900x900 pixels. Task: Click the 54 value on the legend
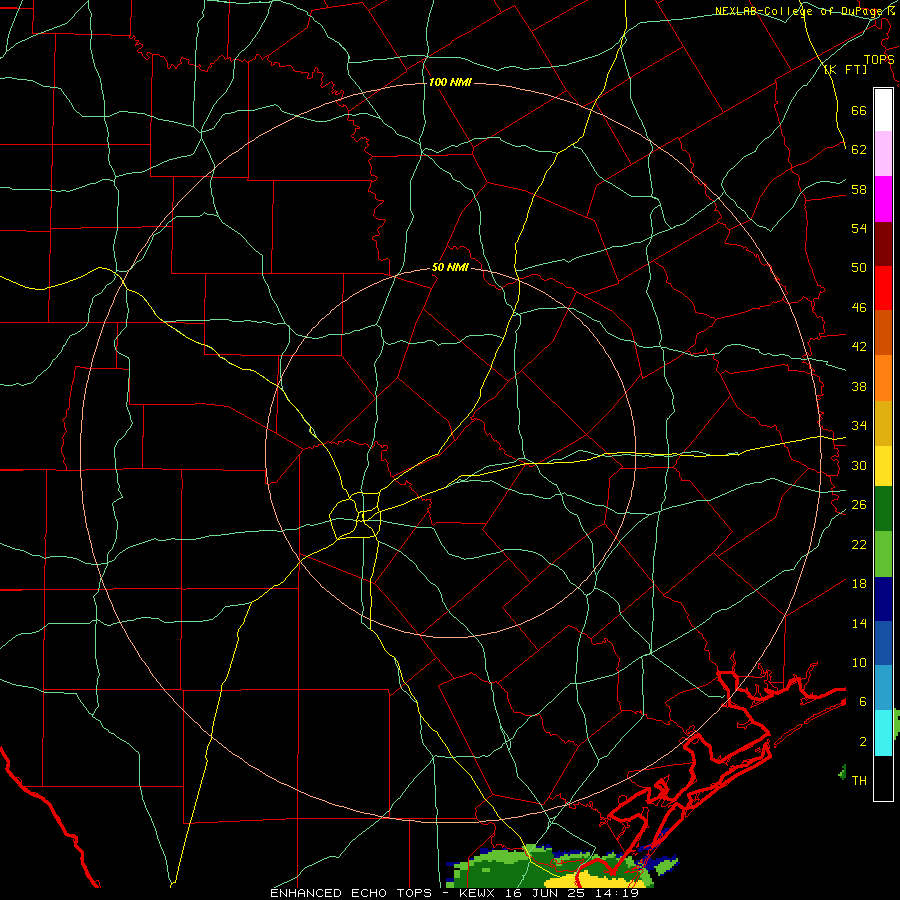(x=859, y=228)
